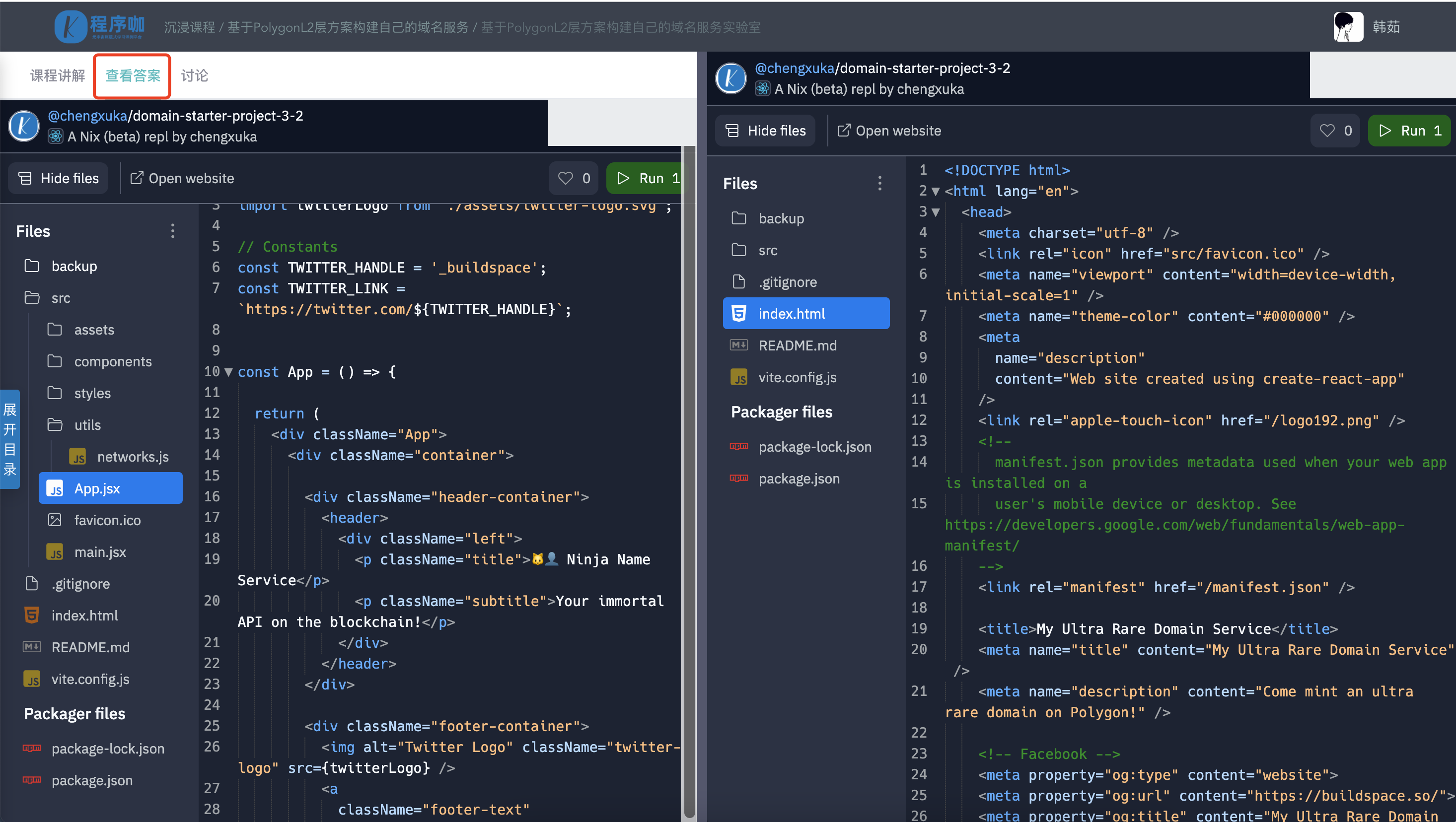1456x822 pixels.
Task: Open the left Files panel three-dot menu
Action: click(x=172, y=231)
